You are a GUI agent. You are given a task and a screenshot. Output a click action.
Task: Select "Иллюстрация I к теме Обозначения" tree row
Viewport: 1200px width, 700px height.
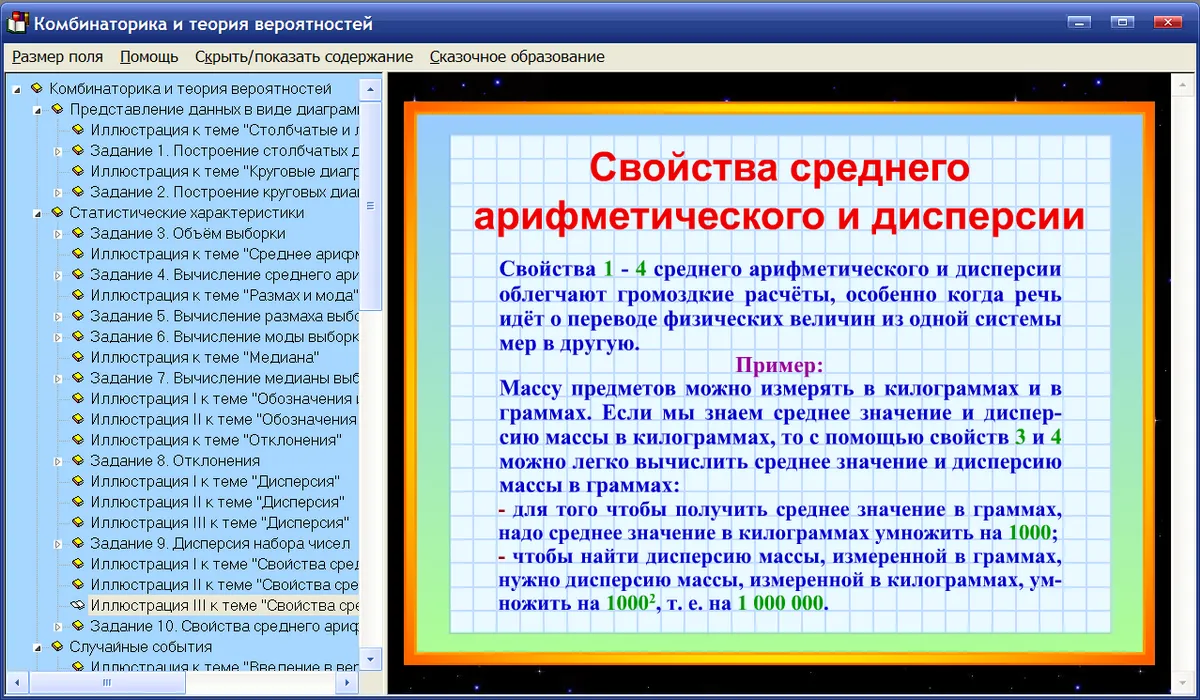(x=224, y=398)
